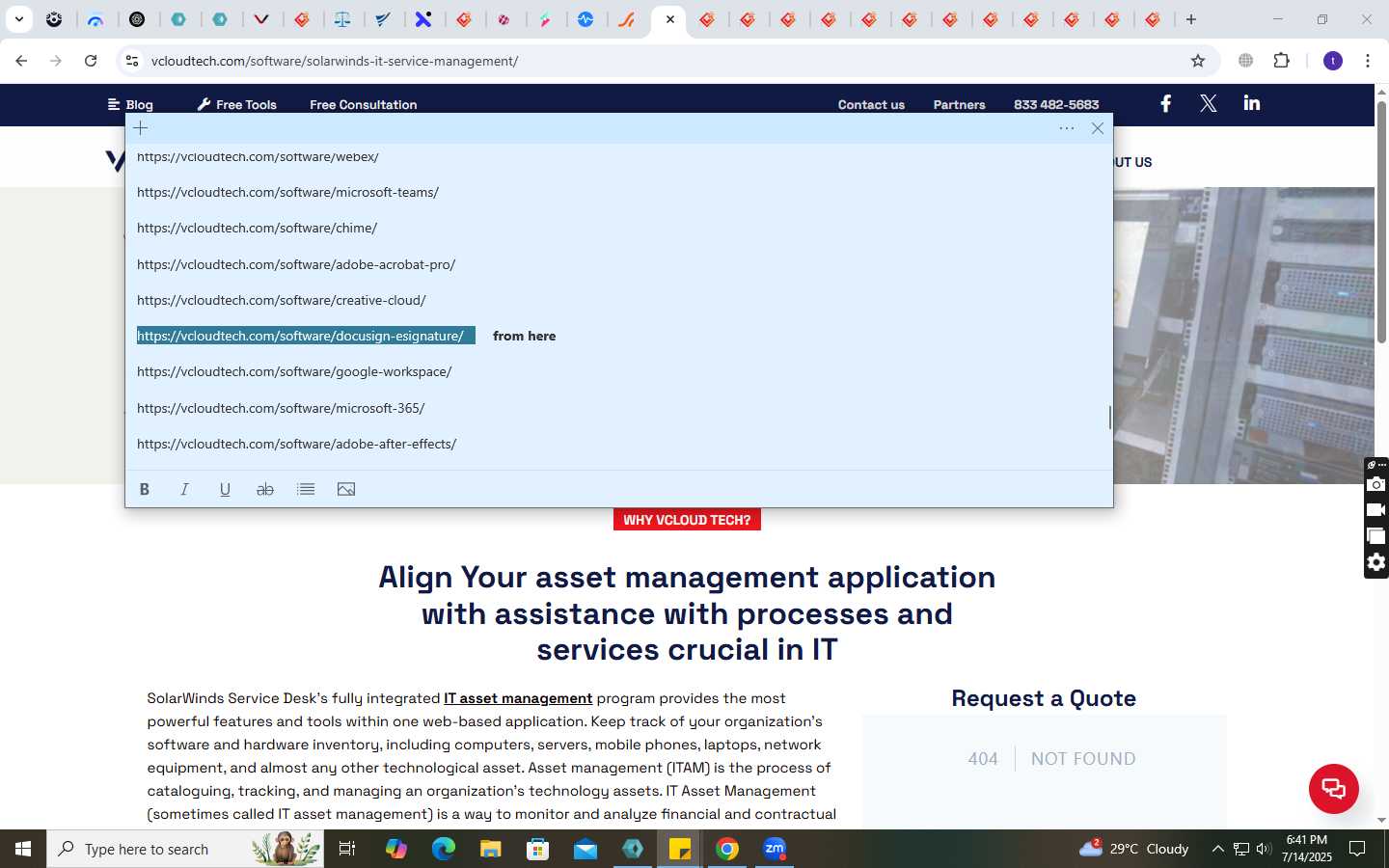This screenshot has height=868, width=1389.
Task: Open Free Tools menu item
Action: [237, 104]
